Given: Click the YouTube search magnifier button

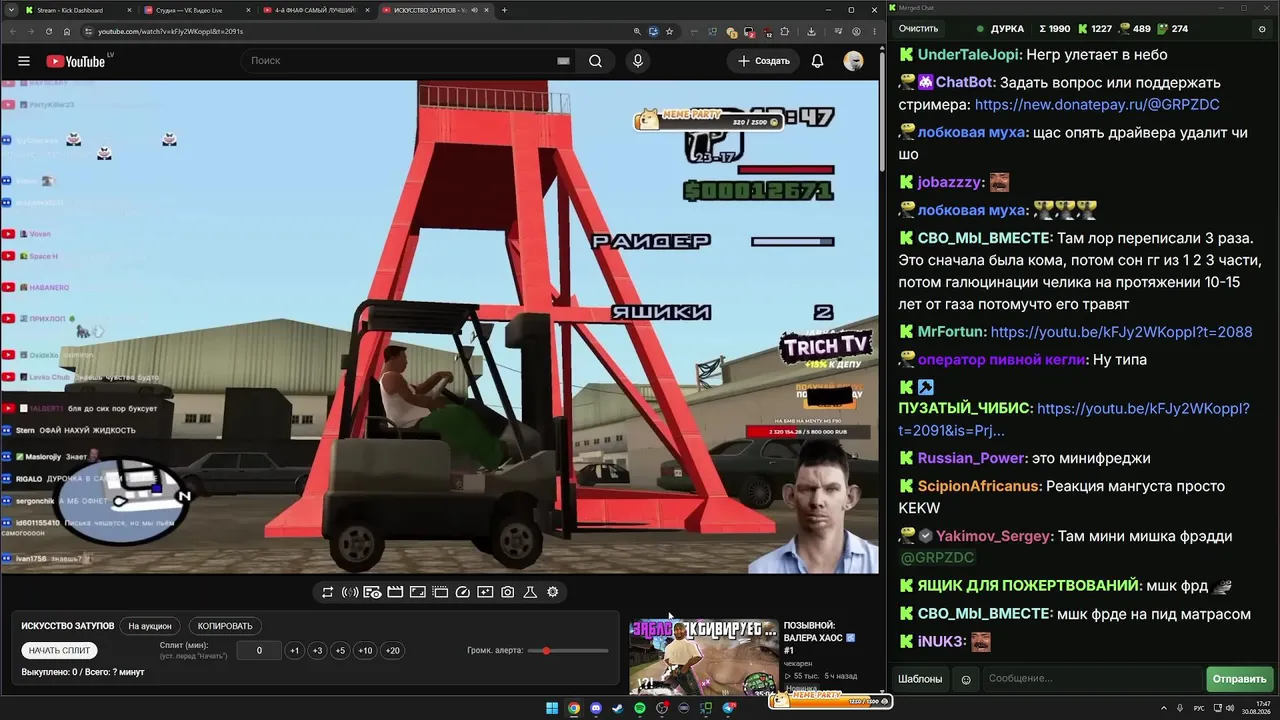Looking at the screenshot, I should [x=595, y=61].
